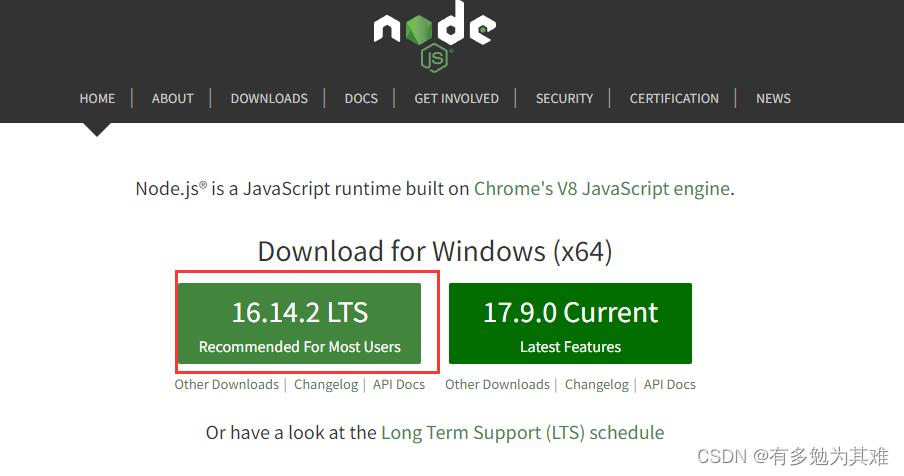Open API Docs for Current version
The width and height of the screenshot is (904, 476).
point(669,384)
